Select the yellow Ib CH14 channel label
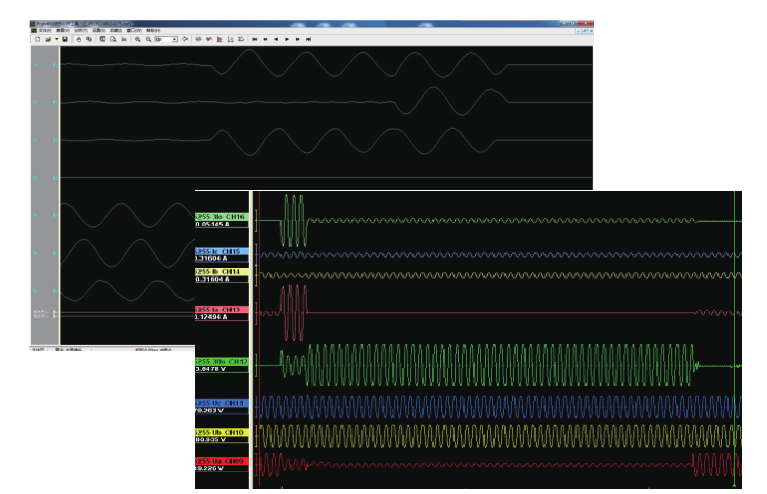Image resolution: width=767 pixels, height=494 pixels. [220, 271]
